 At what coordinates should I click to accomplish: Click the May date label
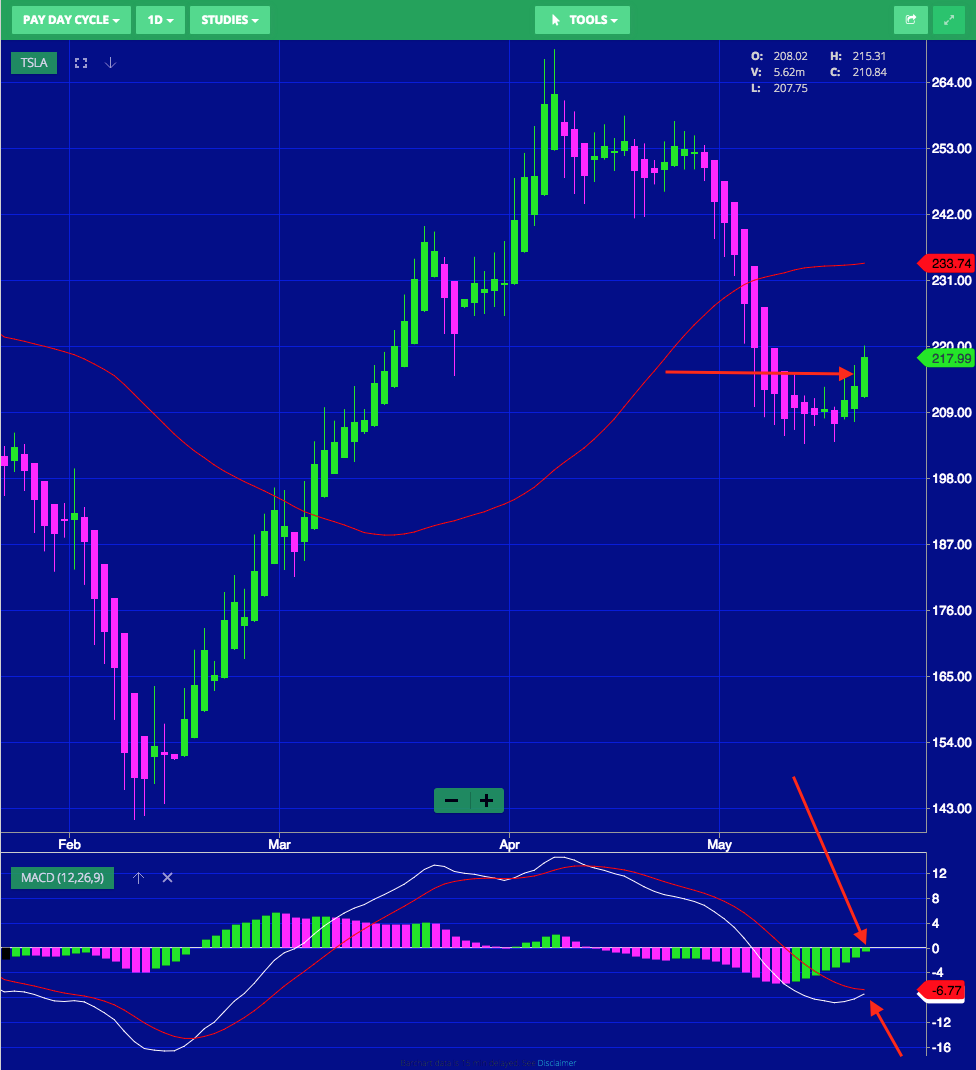click(x=719, y=844)
